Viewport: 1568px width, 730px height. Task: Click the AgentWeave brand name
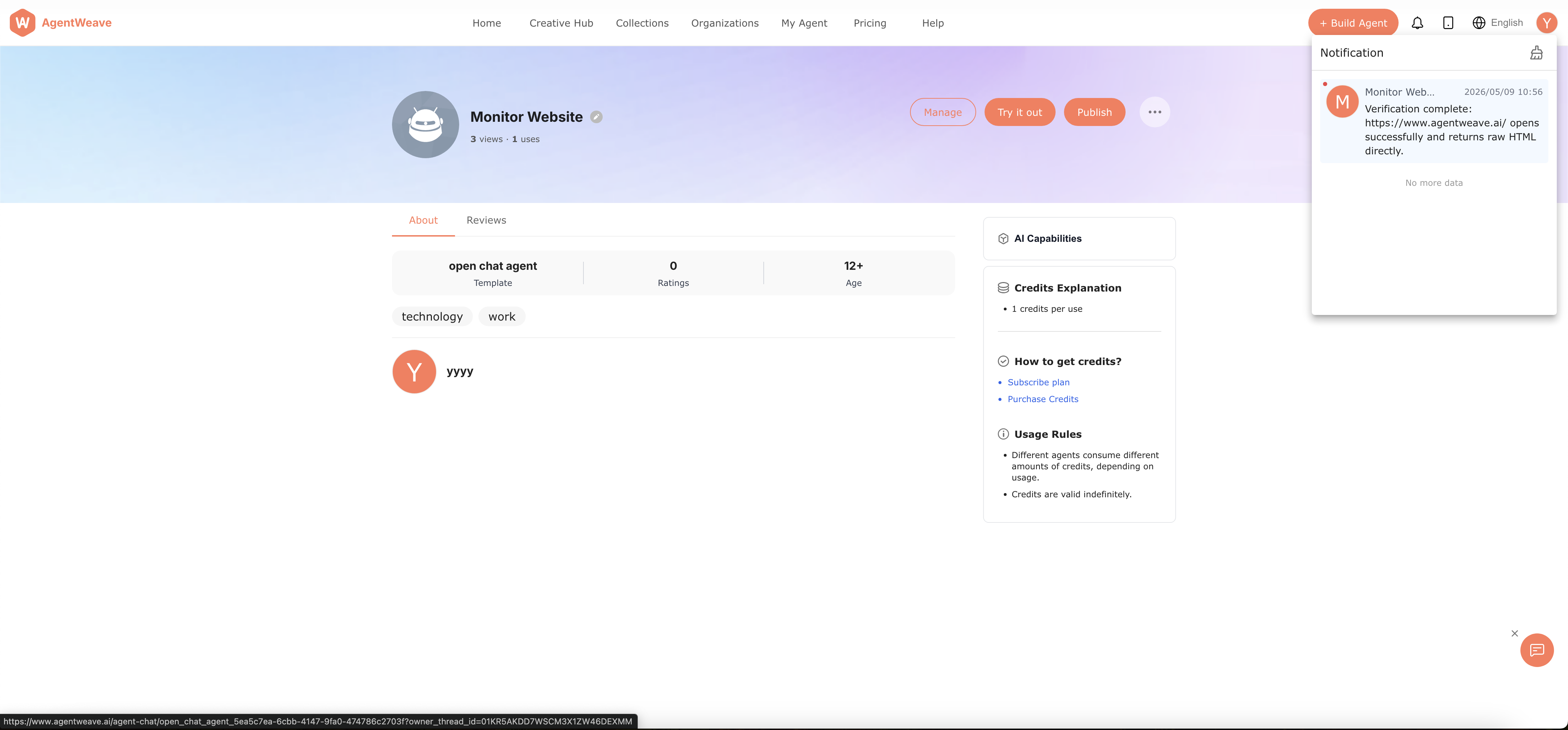click(x=77, y=23)
